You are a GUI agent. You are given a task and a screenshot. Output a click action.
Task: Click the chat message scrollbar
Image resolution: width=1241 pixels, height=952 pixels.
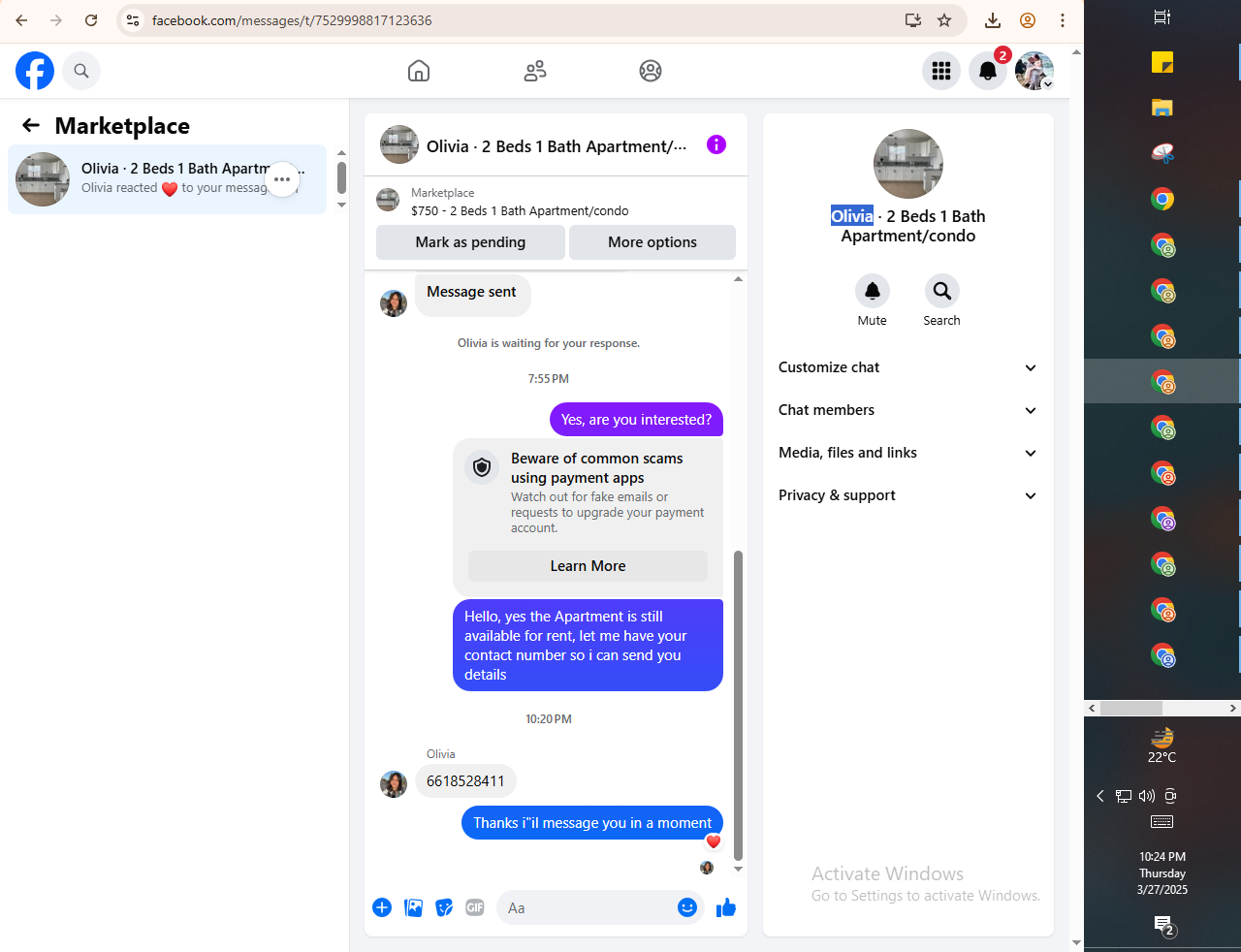pos(738,705)
